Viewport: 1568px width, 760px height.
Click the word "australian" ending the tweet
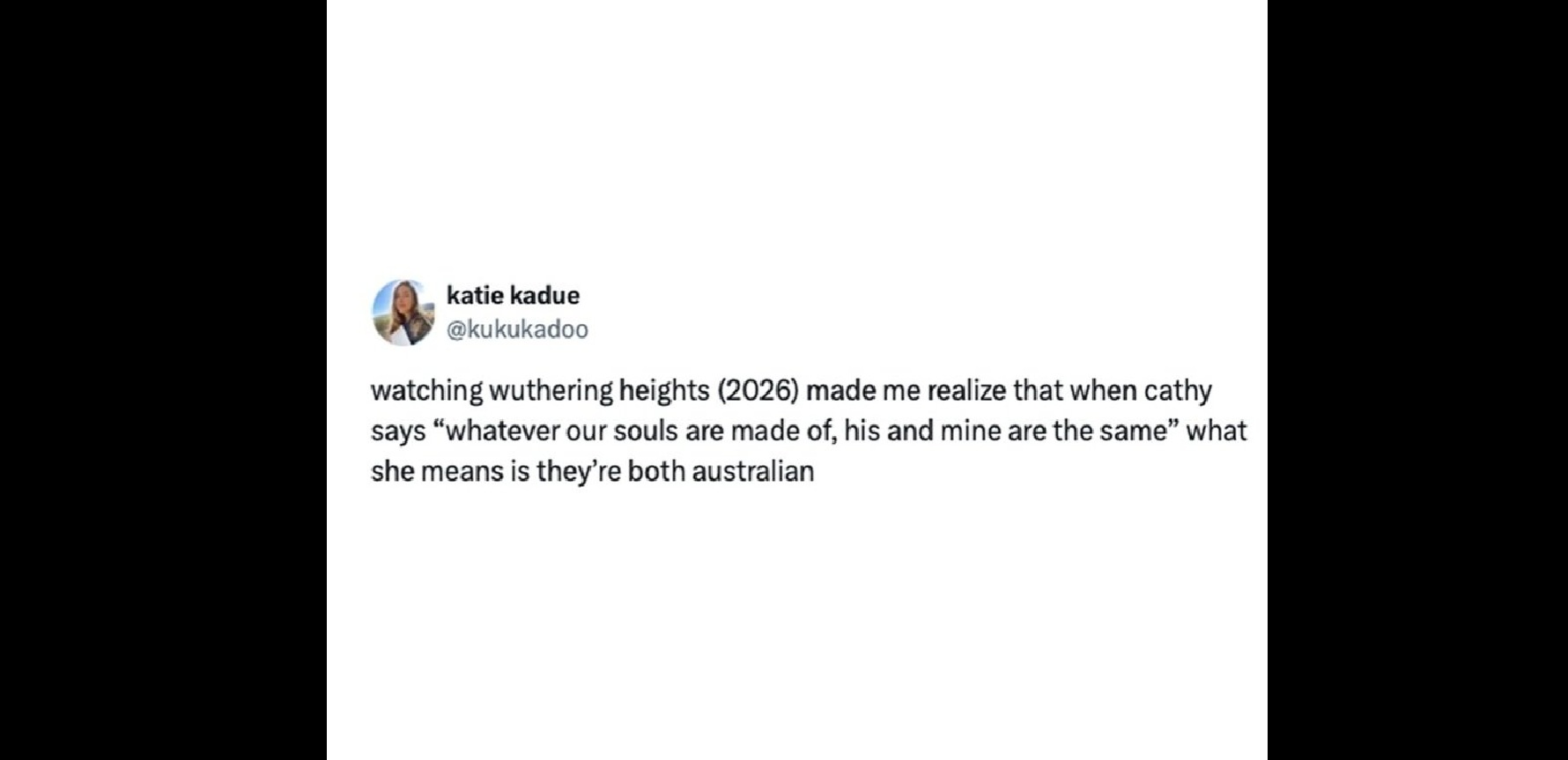(x=752, y=471)
